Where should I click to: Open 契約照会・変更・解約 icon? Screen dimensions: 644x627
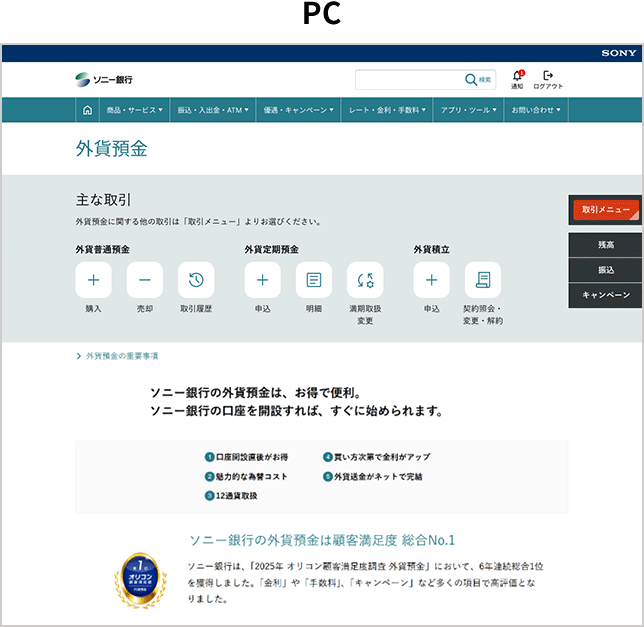(x=483, y=280)
